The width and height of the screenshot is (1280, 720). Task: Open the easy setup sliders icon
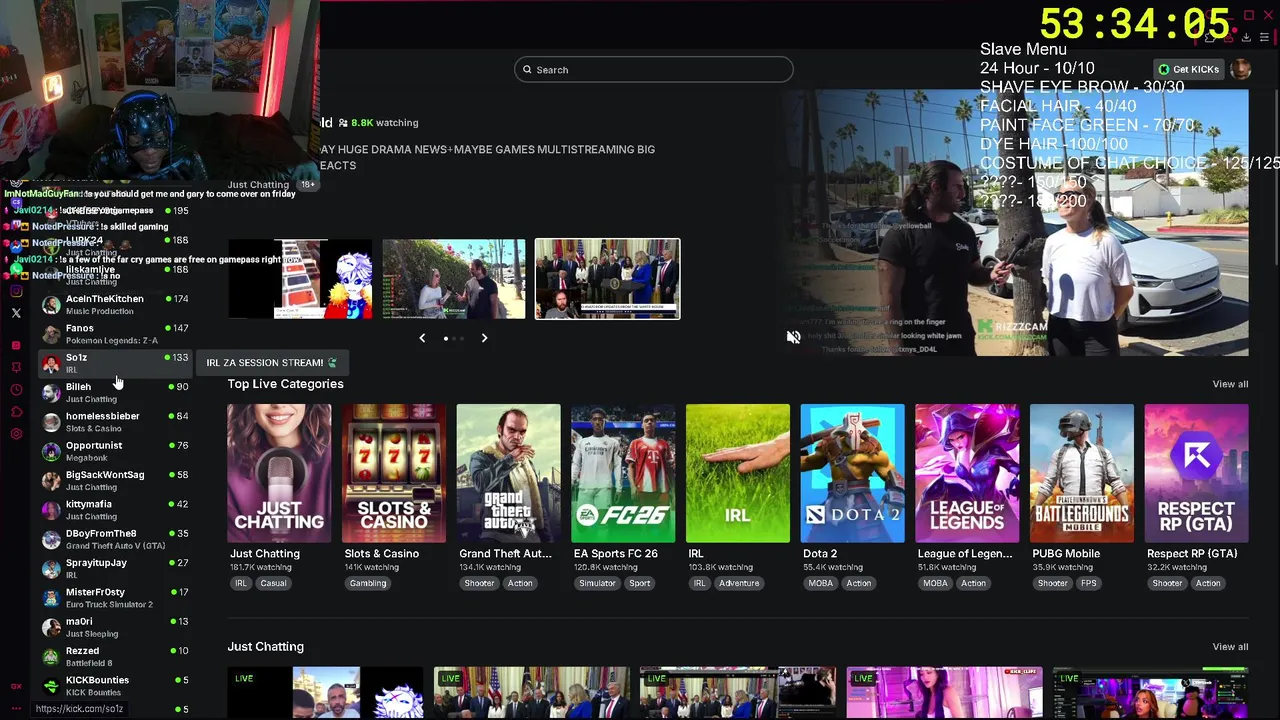[1264, 38]
